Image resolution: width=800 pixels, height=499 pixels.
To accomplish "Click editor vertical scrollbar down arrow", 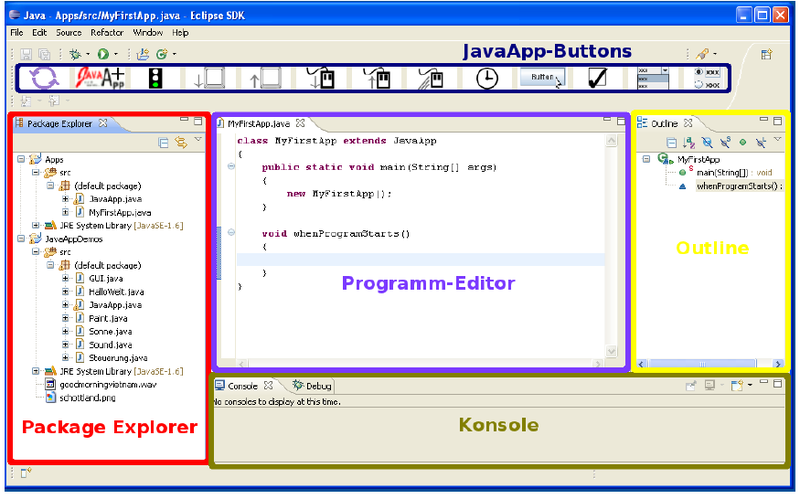I will pos(611,351).
